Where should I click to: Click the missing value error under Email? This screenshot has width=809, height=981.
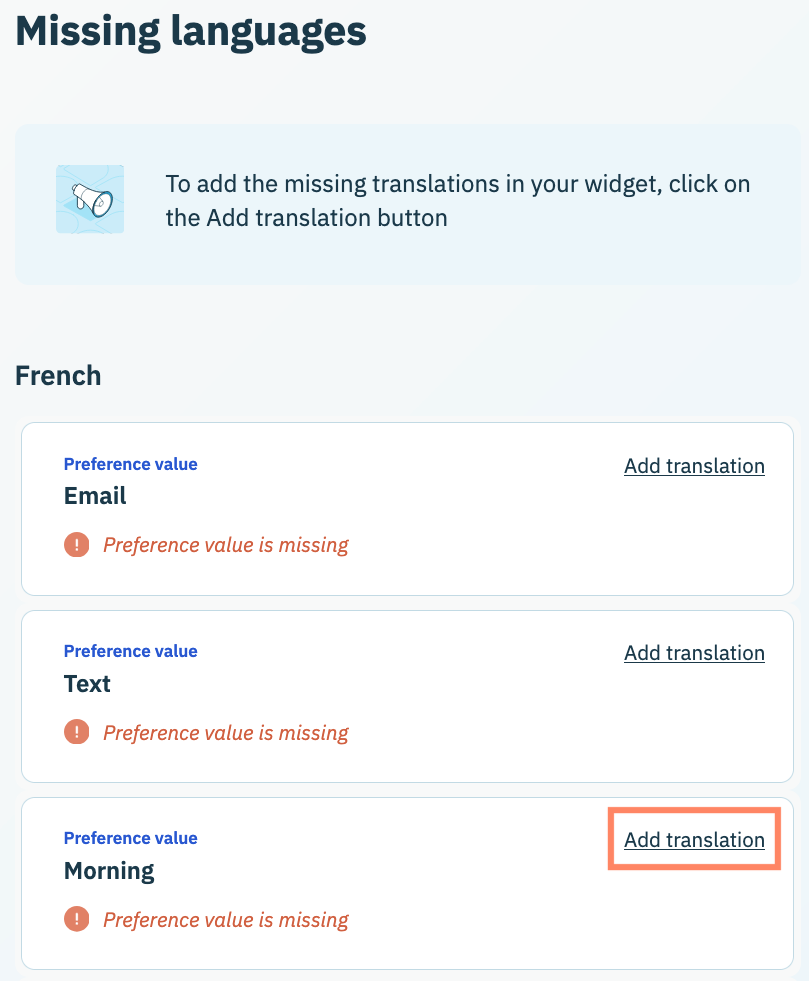point(226,545)
